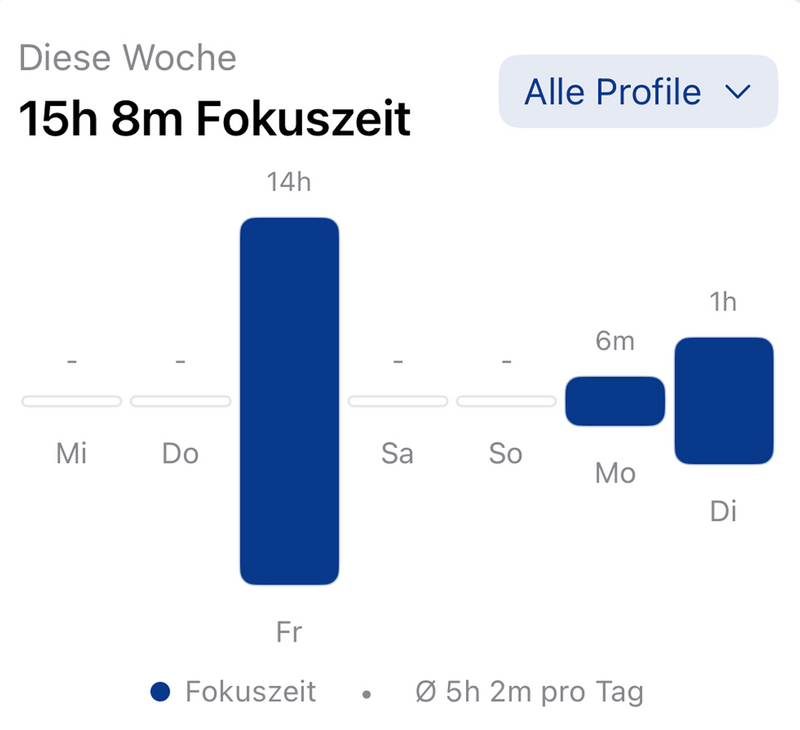The width and height of the screenshot is (800, 730).
Task: Click the chevron next to Alle Profile
Action: pyautogui.click(x=739, y=91)
